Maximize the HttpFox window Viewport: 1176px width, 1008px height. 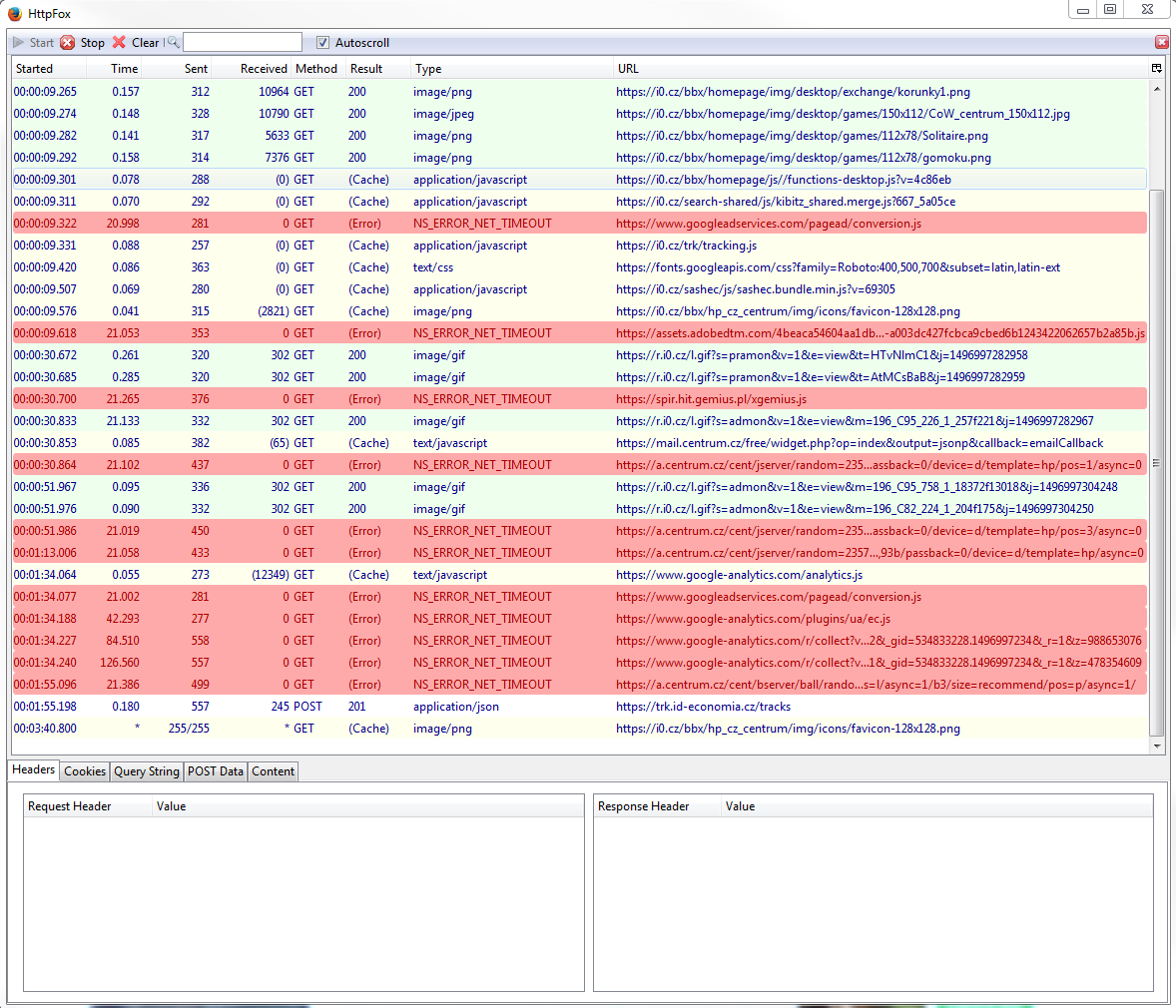[1109, 10]
